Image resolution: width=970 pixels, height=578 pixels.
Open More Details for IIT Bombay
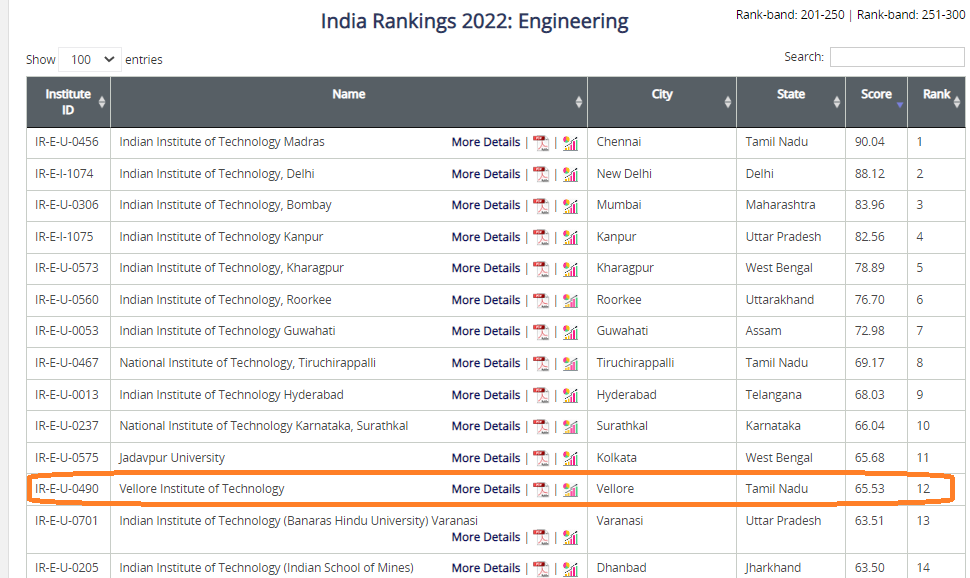click(486, 205)
